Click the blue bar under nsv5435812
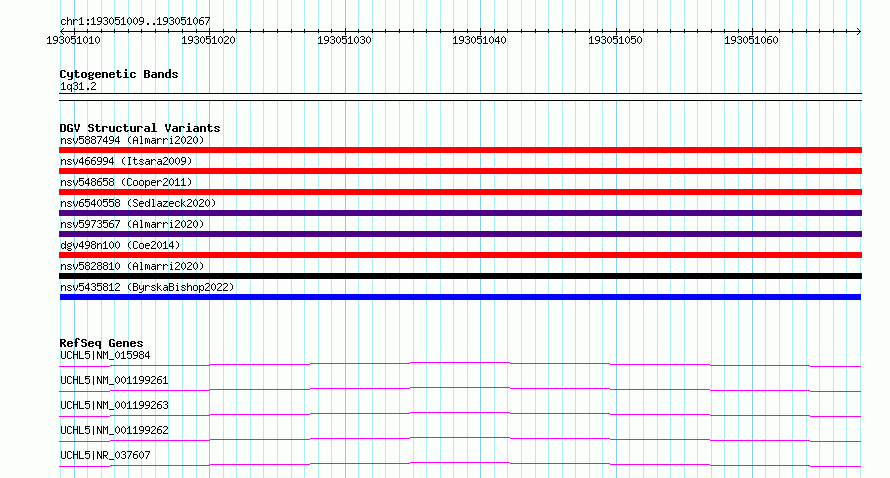 tap(460, 297)
